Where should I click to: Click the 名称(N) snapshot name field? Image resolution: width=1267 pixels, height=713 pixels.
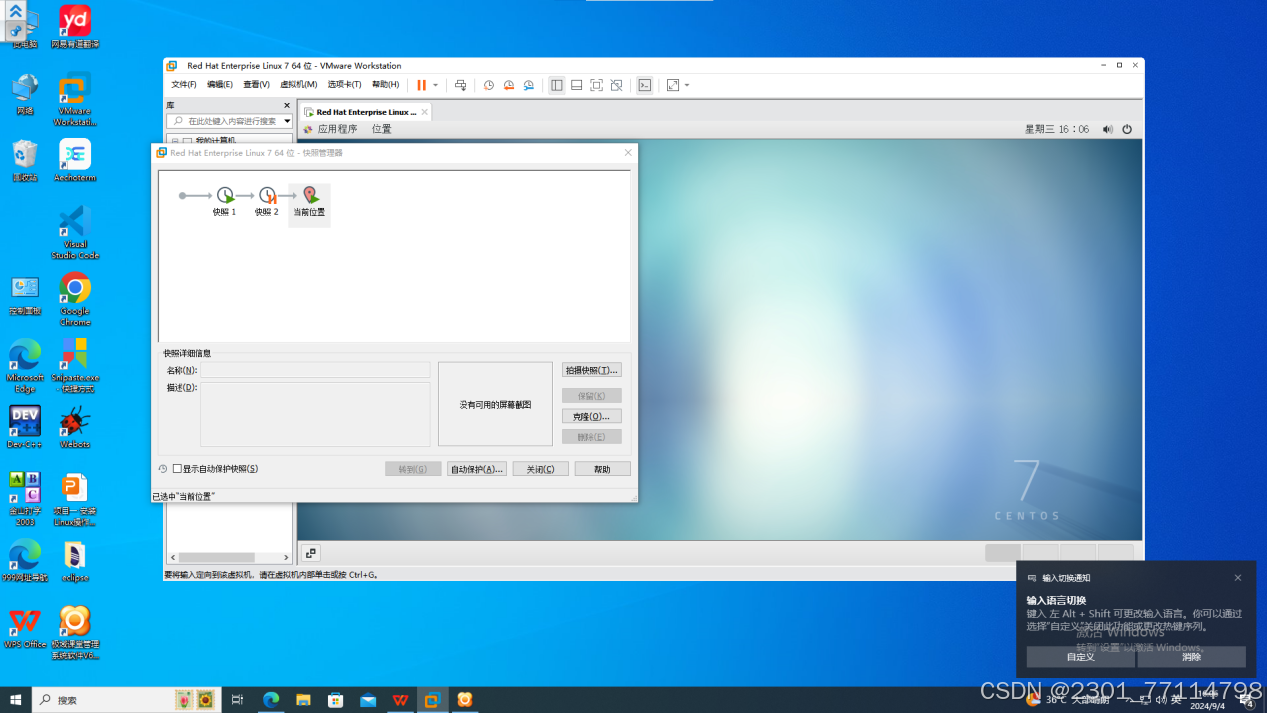pyautogui.click(x=315, y=370)
